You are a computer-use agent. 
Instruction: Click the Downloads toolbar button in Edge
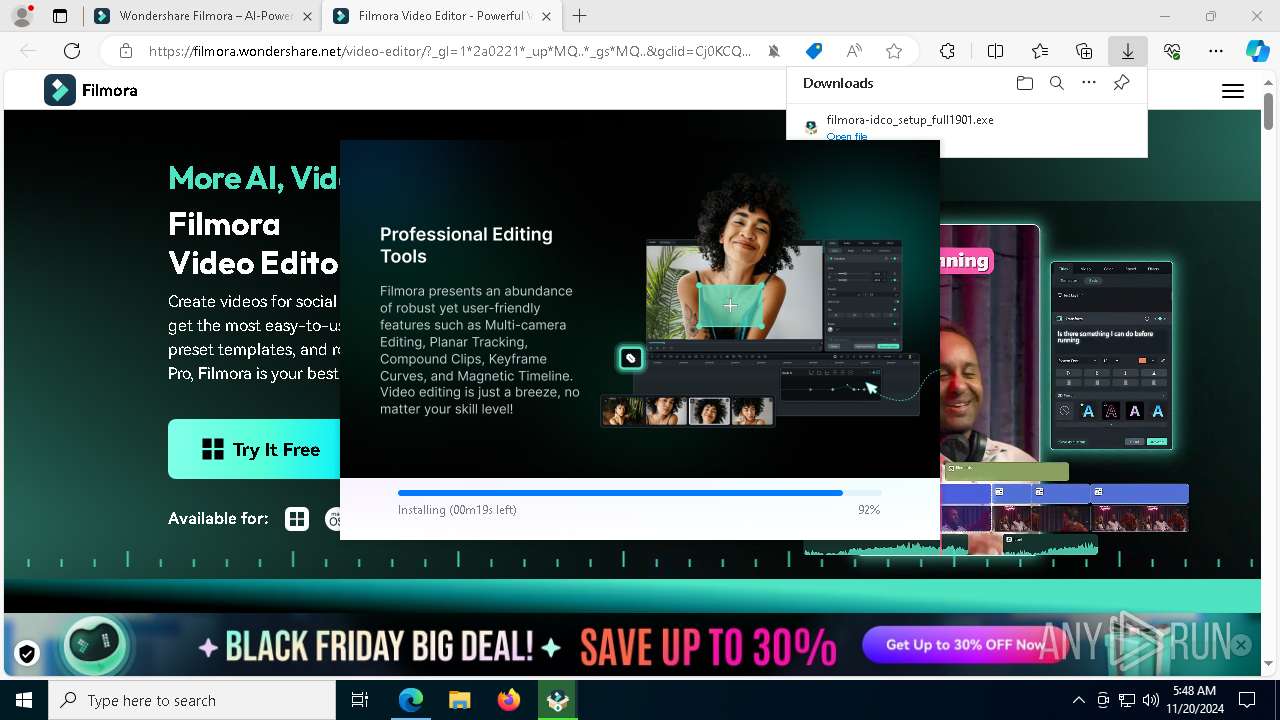coord(1127,51)
